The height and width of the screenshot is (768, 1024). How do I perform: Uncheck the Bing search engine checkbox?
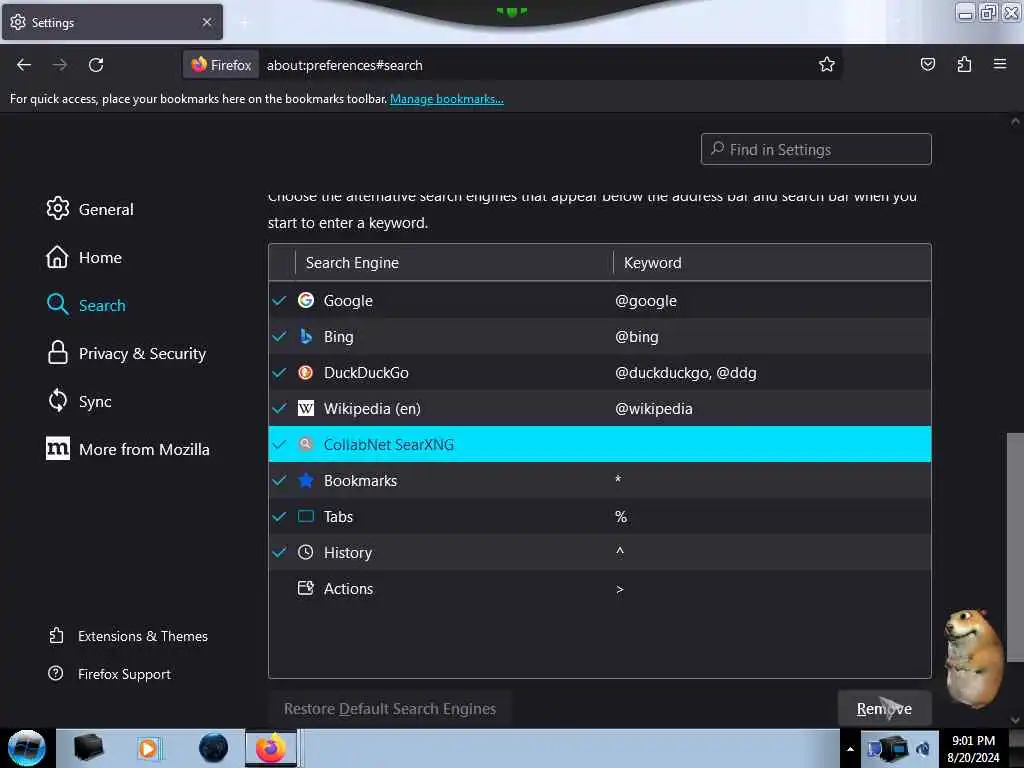tap(280, 336)
